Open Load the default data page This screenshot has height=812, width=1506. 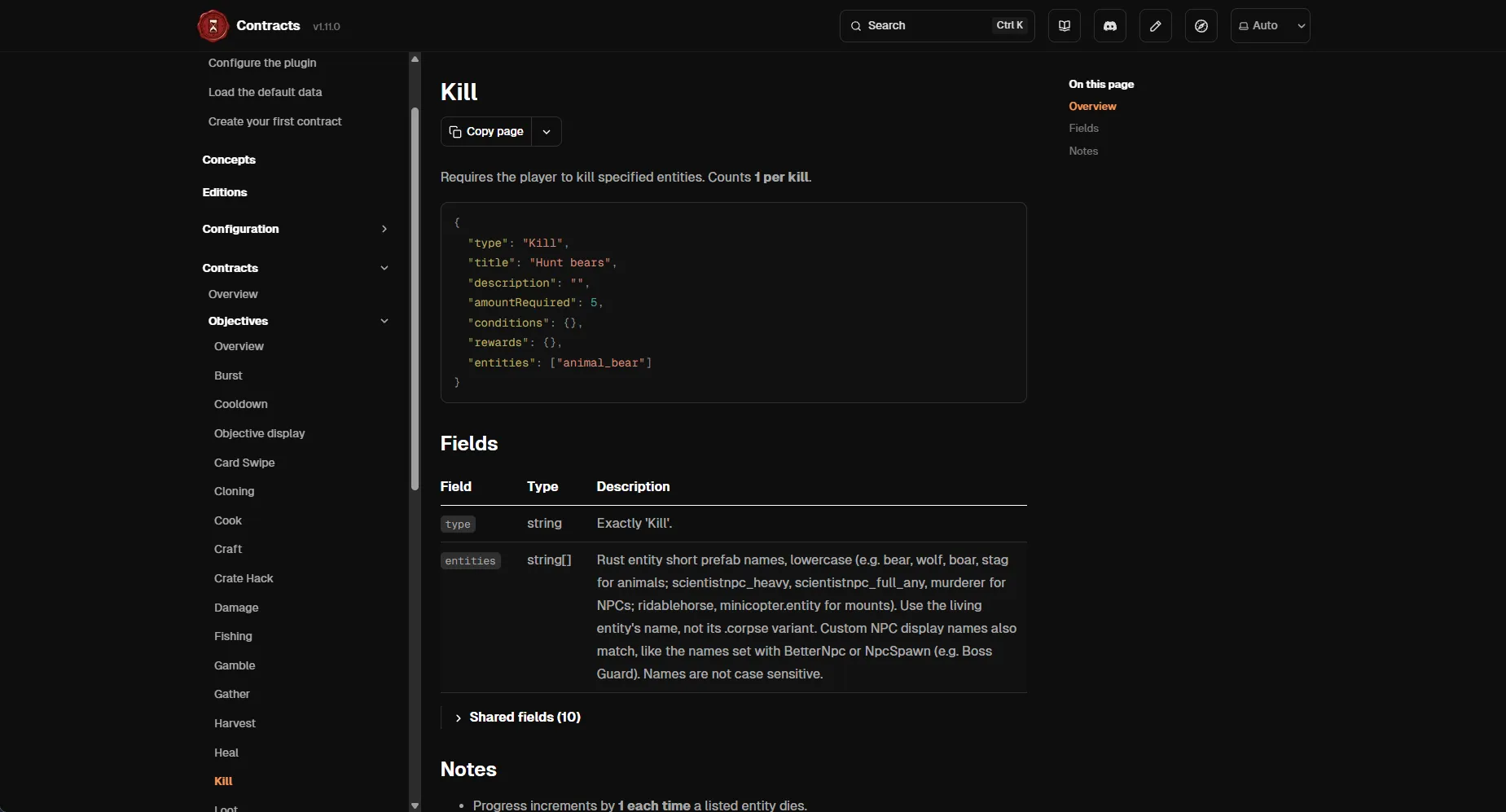pyautogui.click(x=265, y=92)
